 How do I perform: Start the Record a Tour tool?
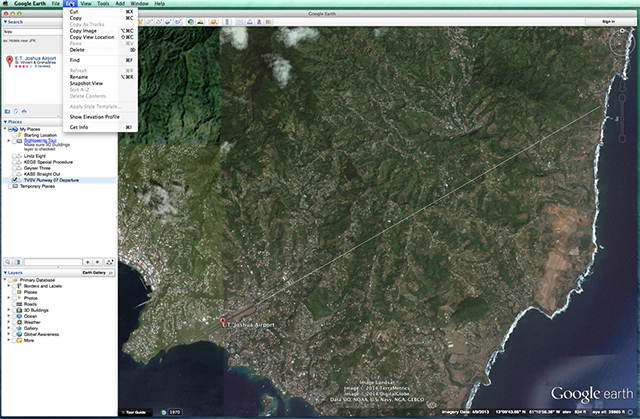coord(178,22)
